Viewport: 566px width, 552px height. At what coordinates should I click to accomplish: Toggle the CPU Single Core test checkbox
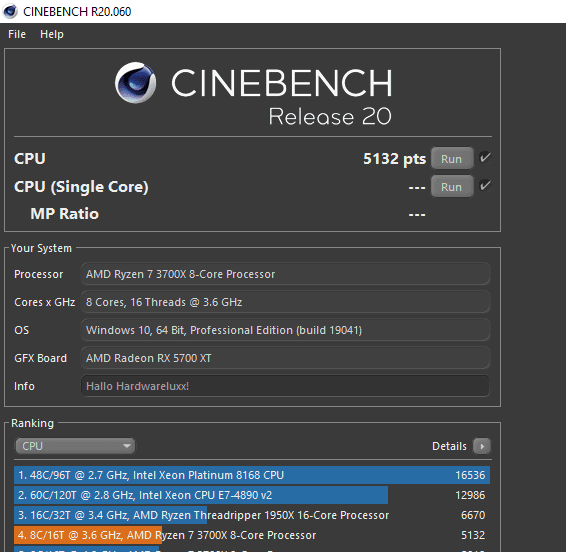coord(485,186)
